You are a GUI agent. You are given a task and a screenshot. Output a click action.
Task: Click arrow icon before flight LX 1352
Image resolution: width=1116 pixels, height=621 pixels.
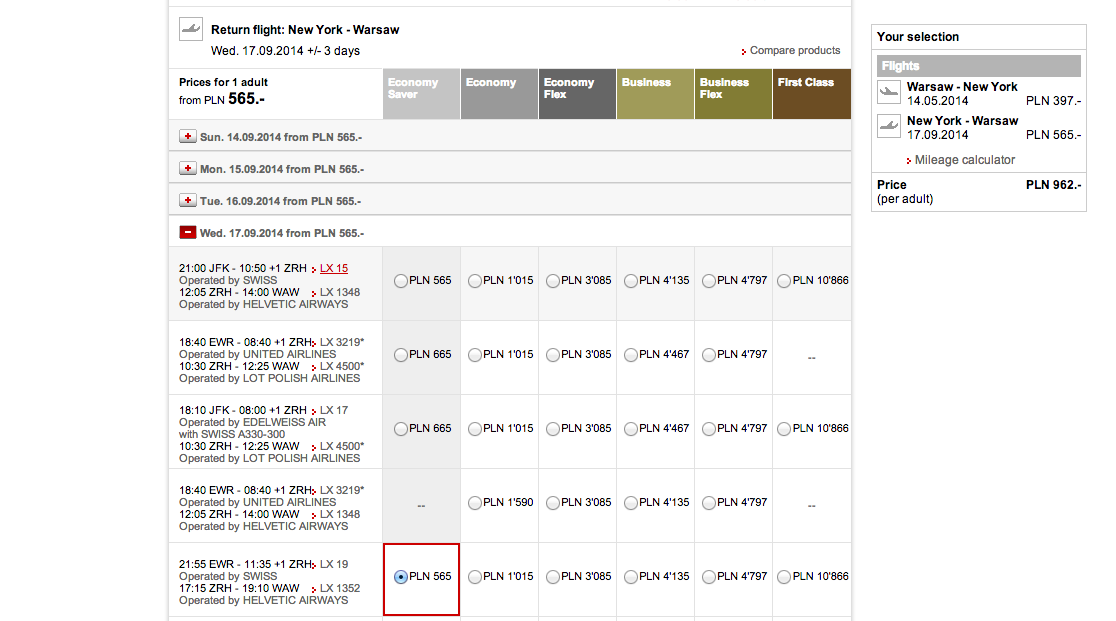coord(314,589)
